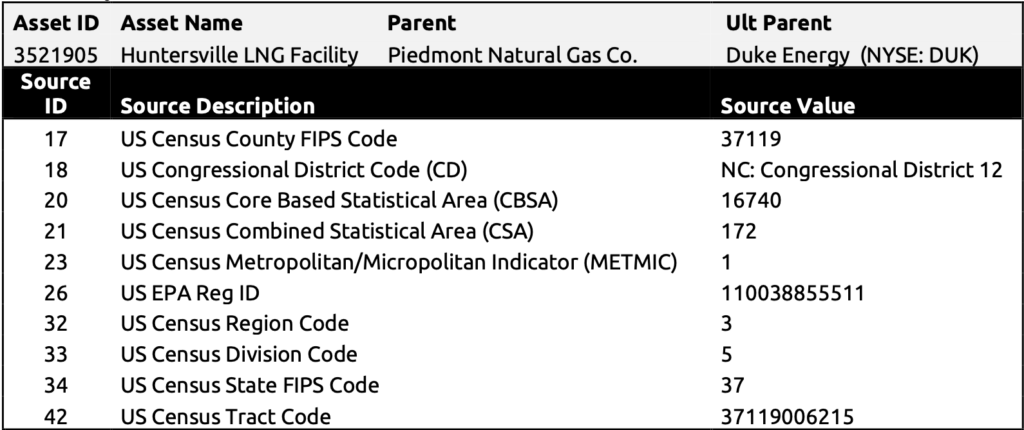This screenshot has width=1024, height=430.
Task: Click value NC: Congressional District 12
Action: click(861, 170)
